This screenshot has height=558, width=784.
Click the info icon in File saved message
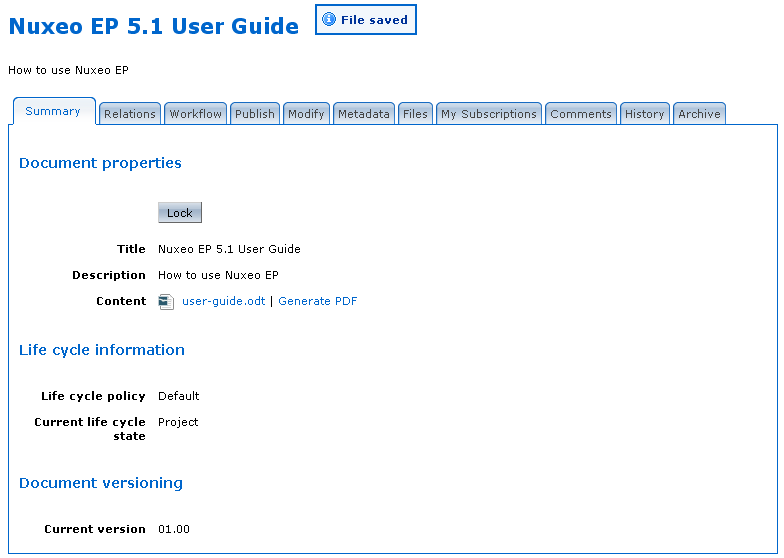(329, 20)
